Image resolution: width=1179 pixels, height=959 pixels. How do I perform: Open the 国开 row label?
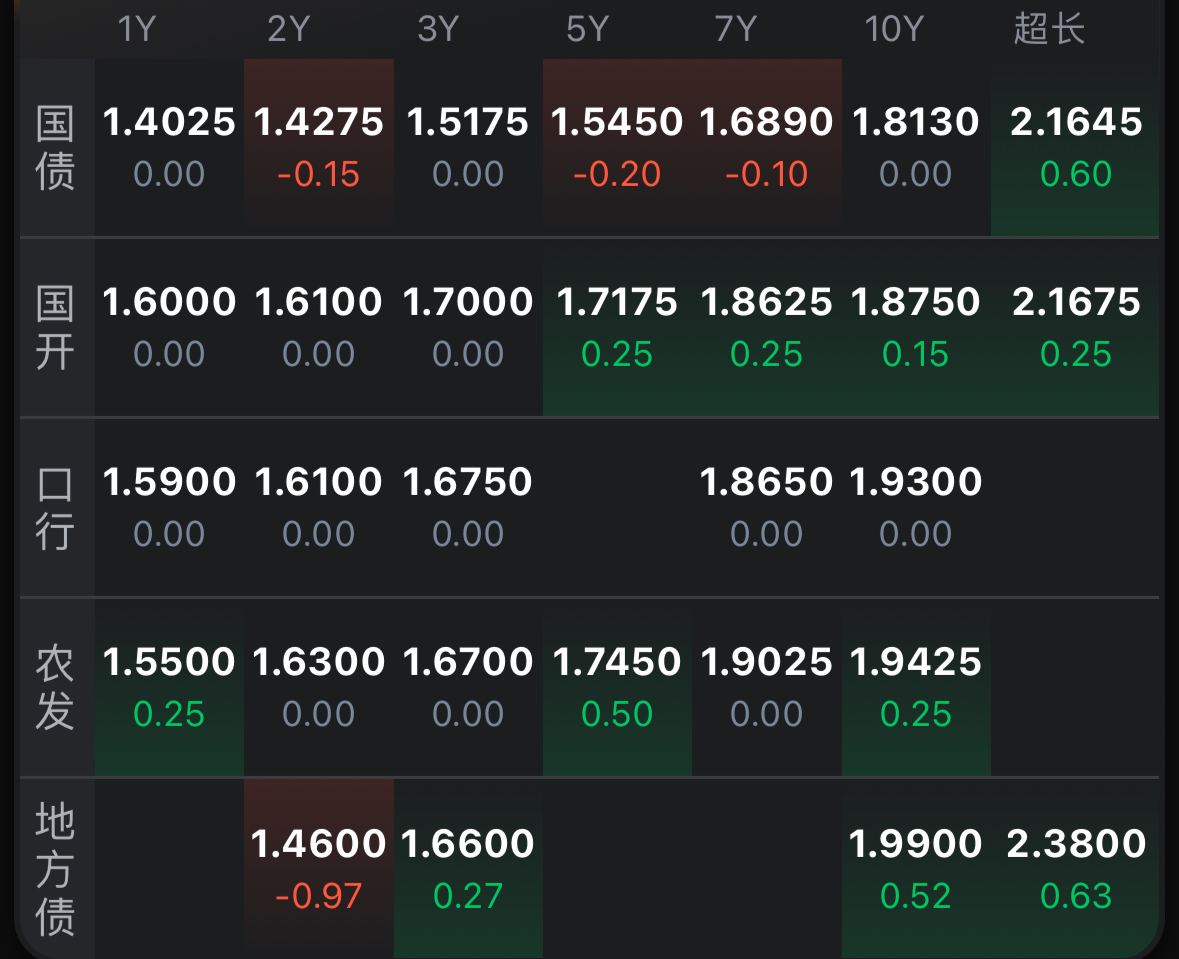[x=55, y=328]
